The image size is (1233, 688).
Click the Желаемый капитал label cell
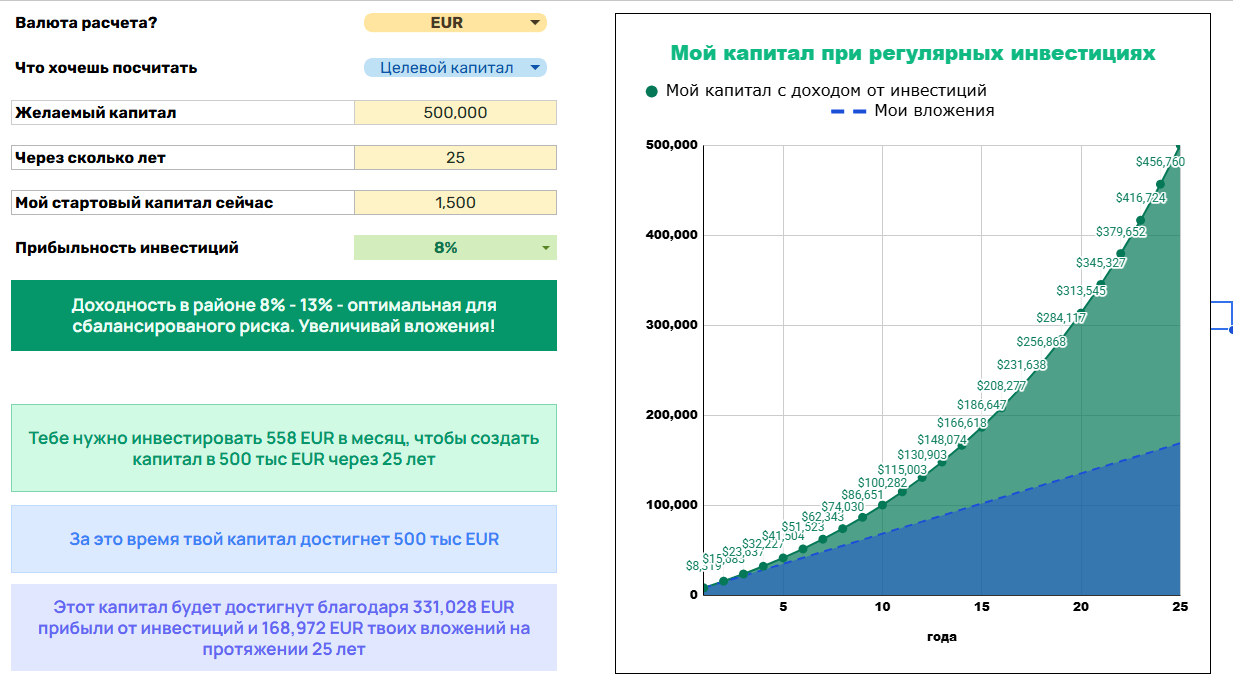pos(183,113)
